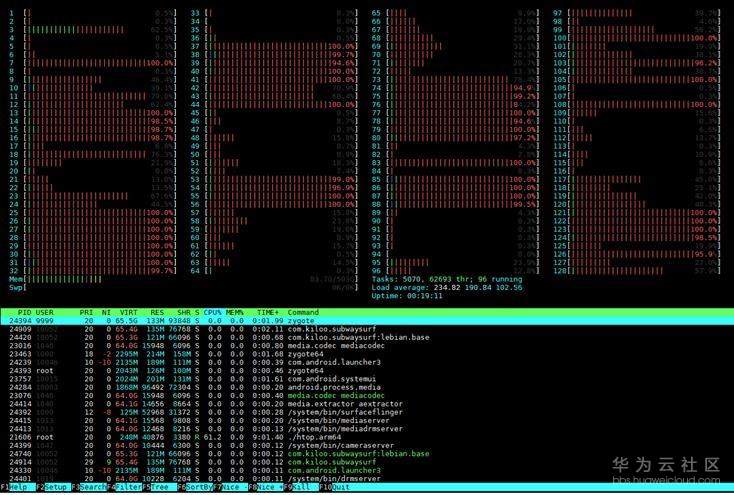Select process 24284 android.process.media
734x495 pixels.
tap(367, 388)
